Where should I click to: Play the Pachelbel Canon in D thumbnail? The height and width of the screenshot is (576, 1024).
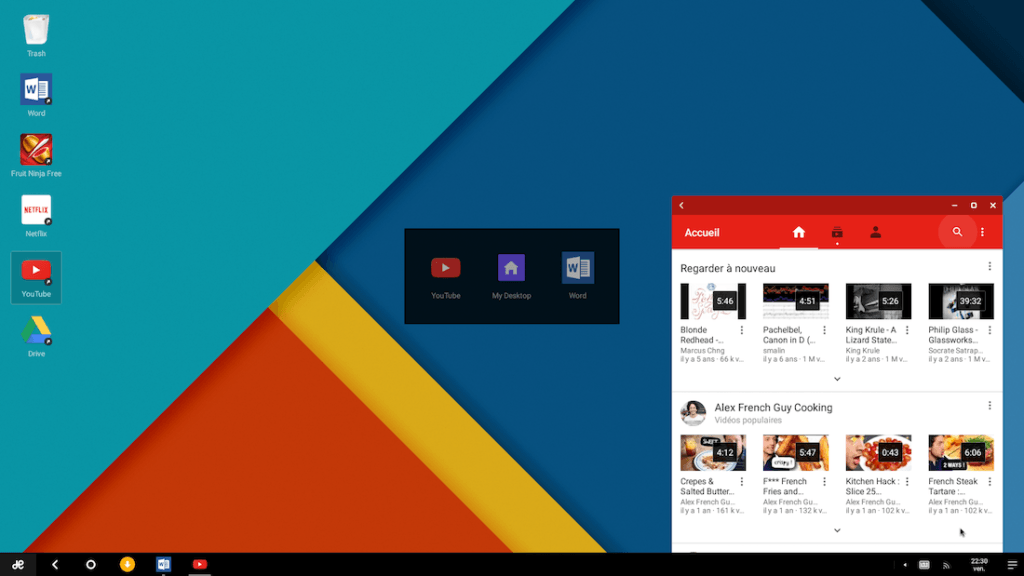(795, 301)
